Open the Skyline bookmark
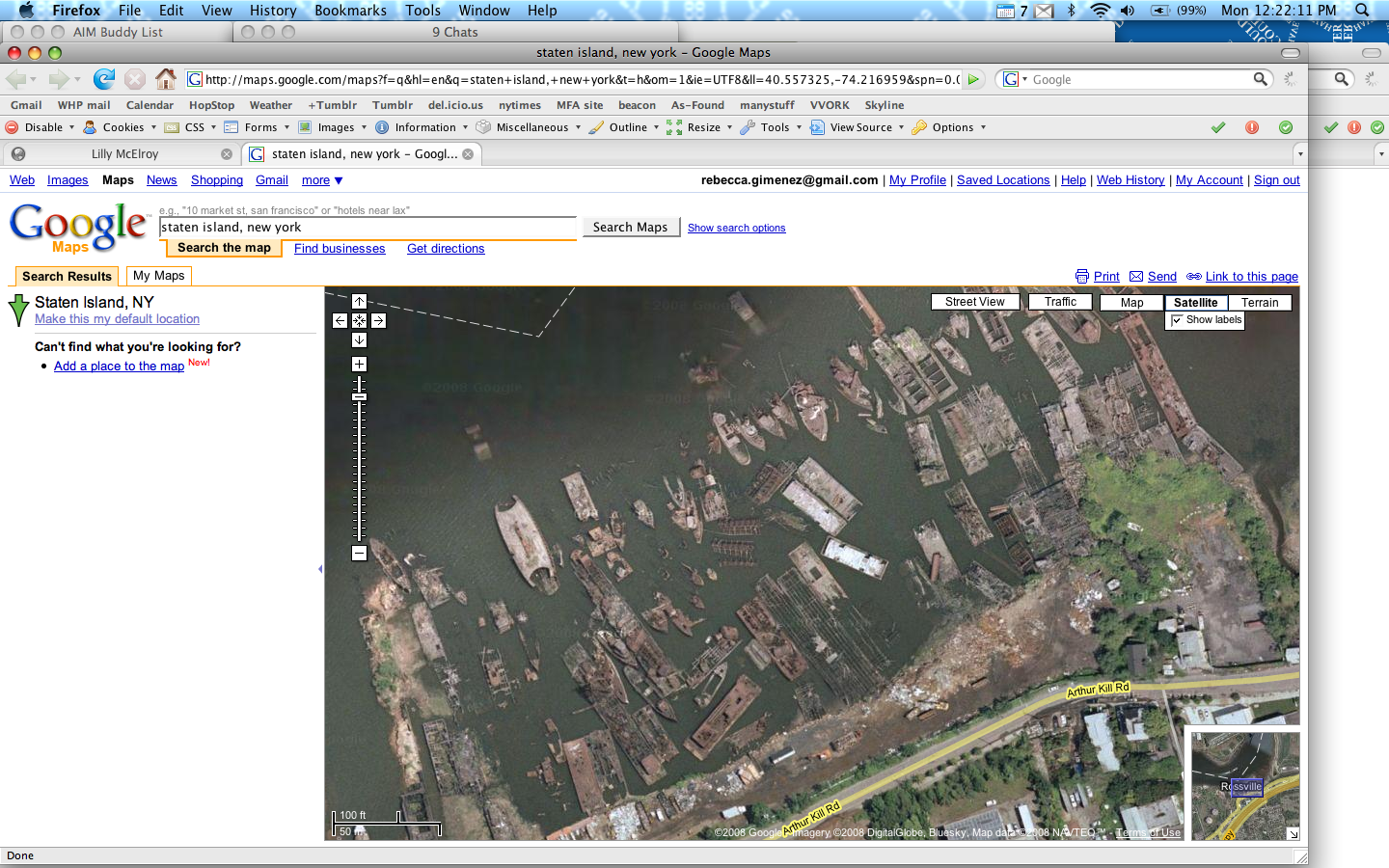1389x868 pixels. (885, 105)
